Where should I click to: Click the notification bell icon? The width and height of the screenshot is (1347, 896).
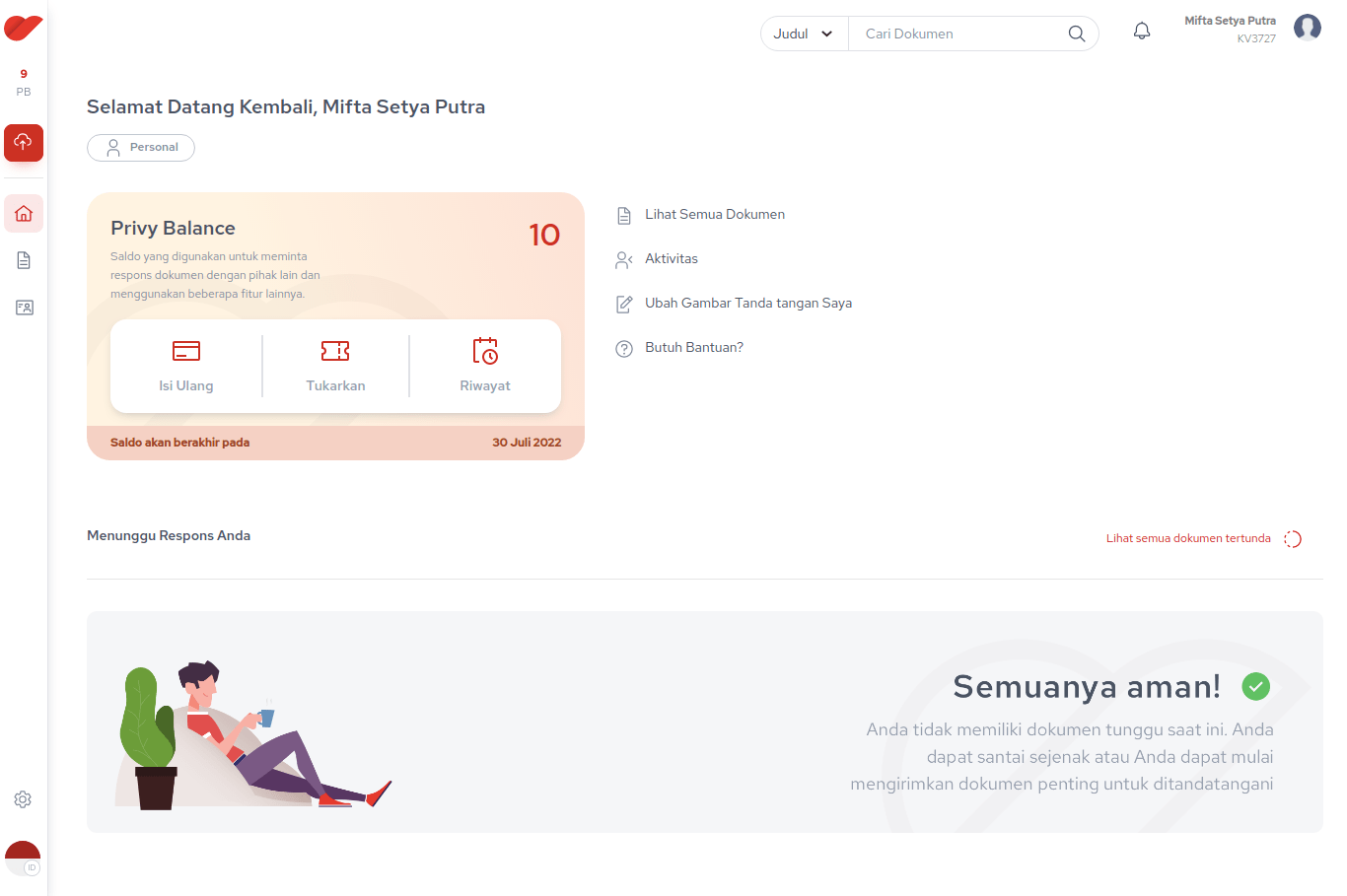tap(1142, 32)
